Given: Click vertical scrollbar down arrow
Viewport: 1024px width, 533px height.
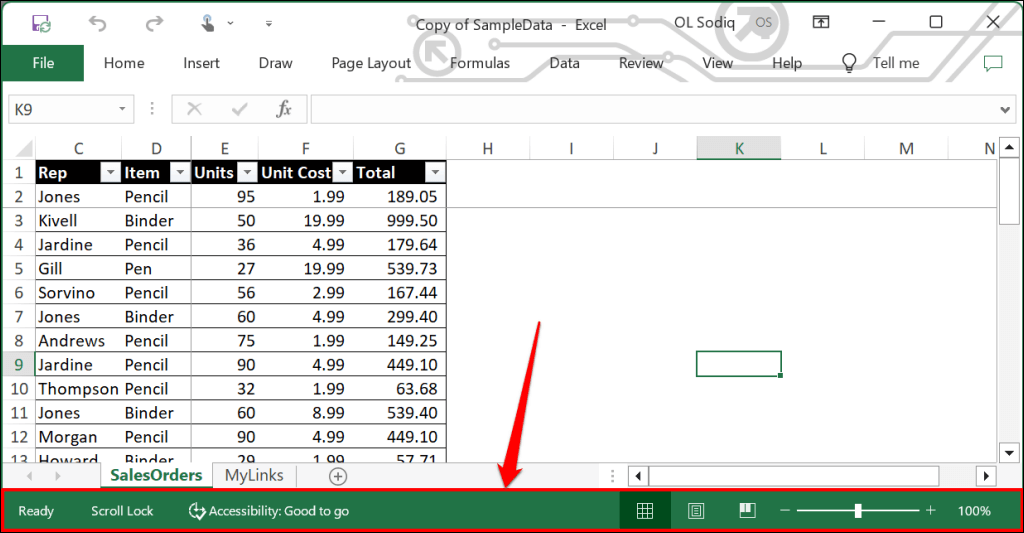Looking at the screenshot, I should [x=1009, y=452].
